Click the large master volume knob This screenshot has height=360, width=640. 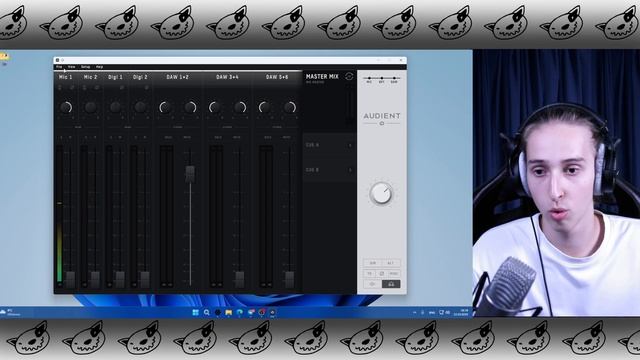tap(381, 193)
